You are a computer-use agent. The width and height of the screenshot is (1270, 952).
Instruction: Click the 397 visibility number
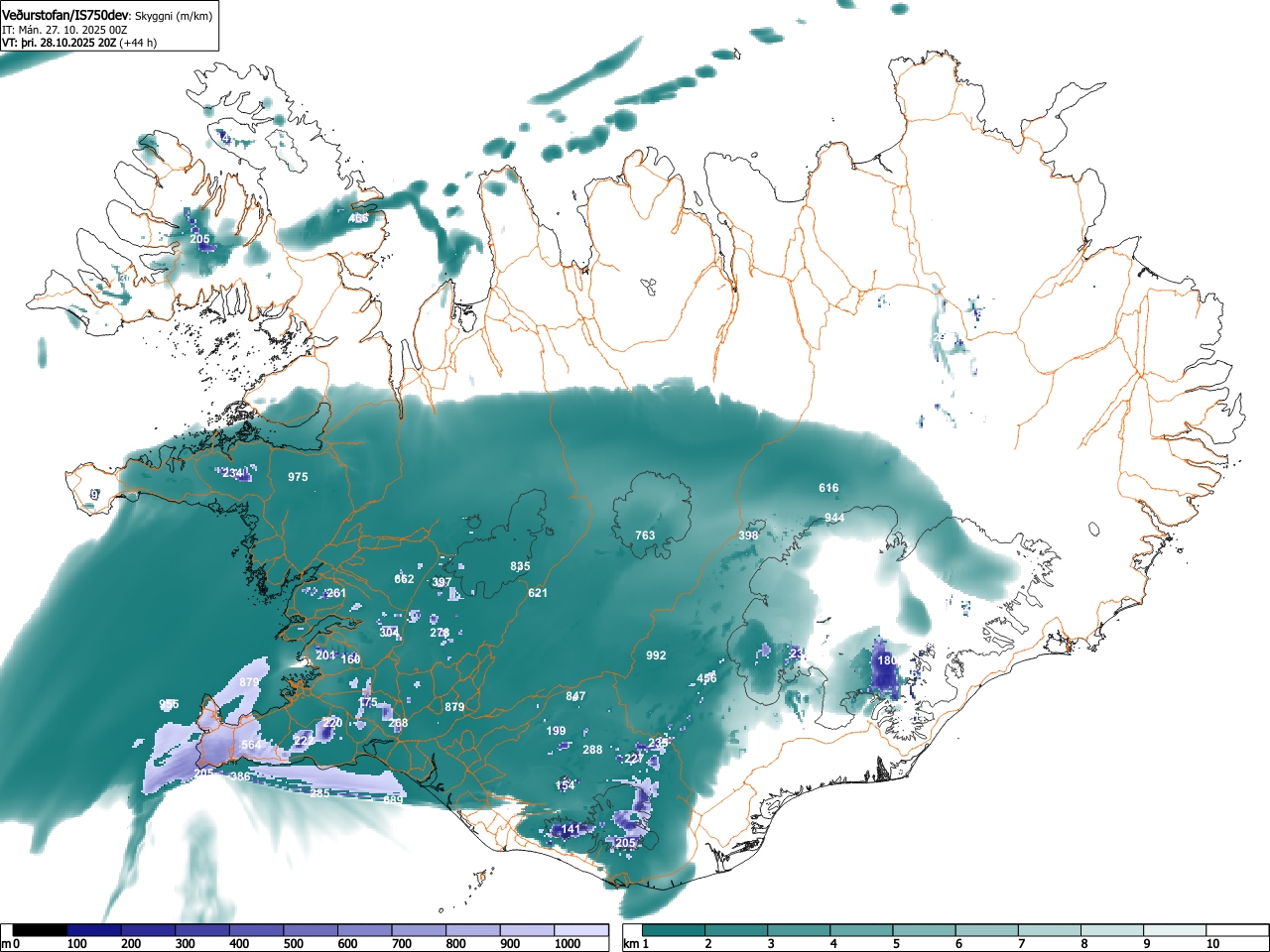(x=442, y=583)
